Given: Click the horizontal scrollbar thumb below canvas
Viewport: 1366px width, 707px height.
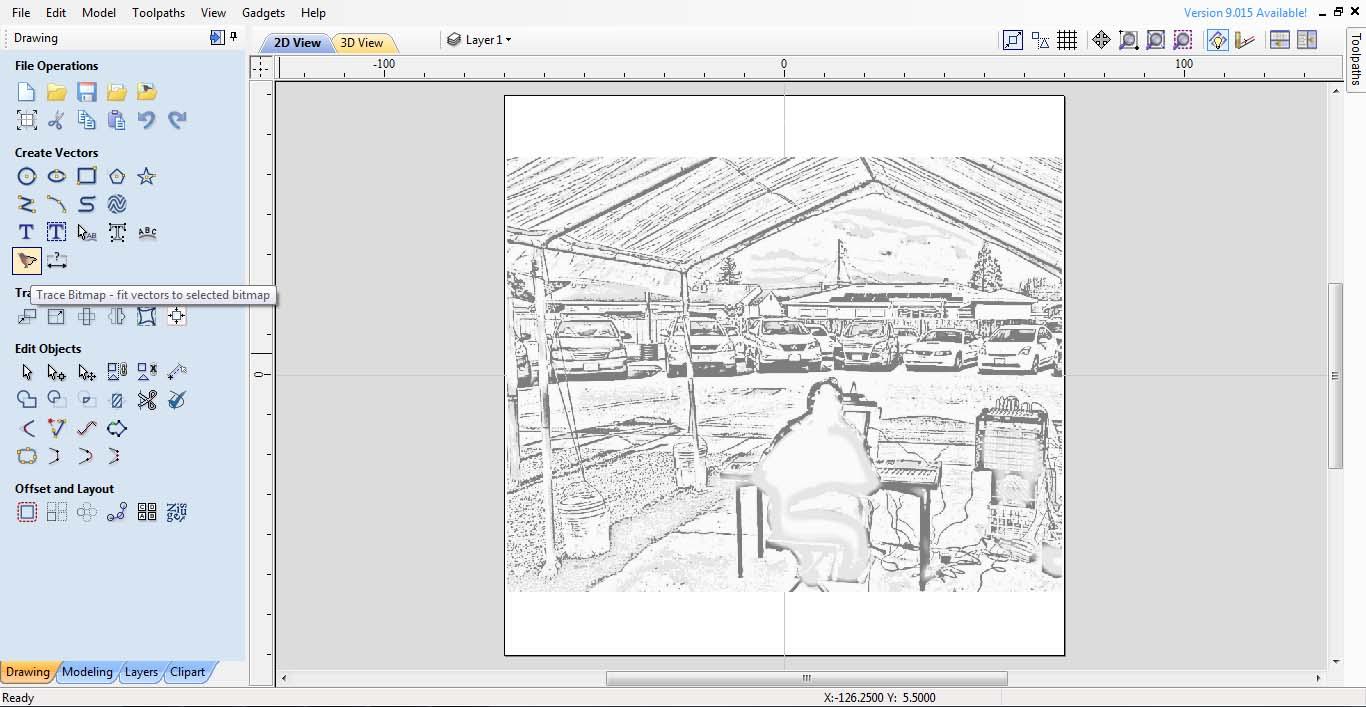Looking at the screenshot, I should click(x=806, y=678).
